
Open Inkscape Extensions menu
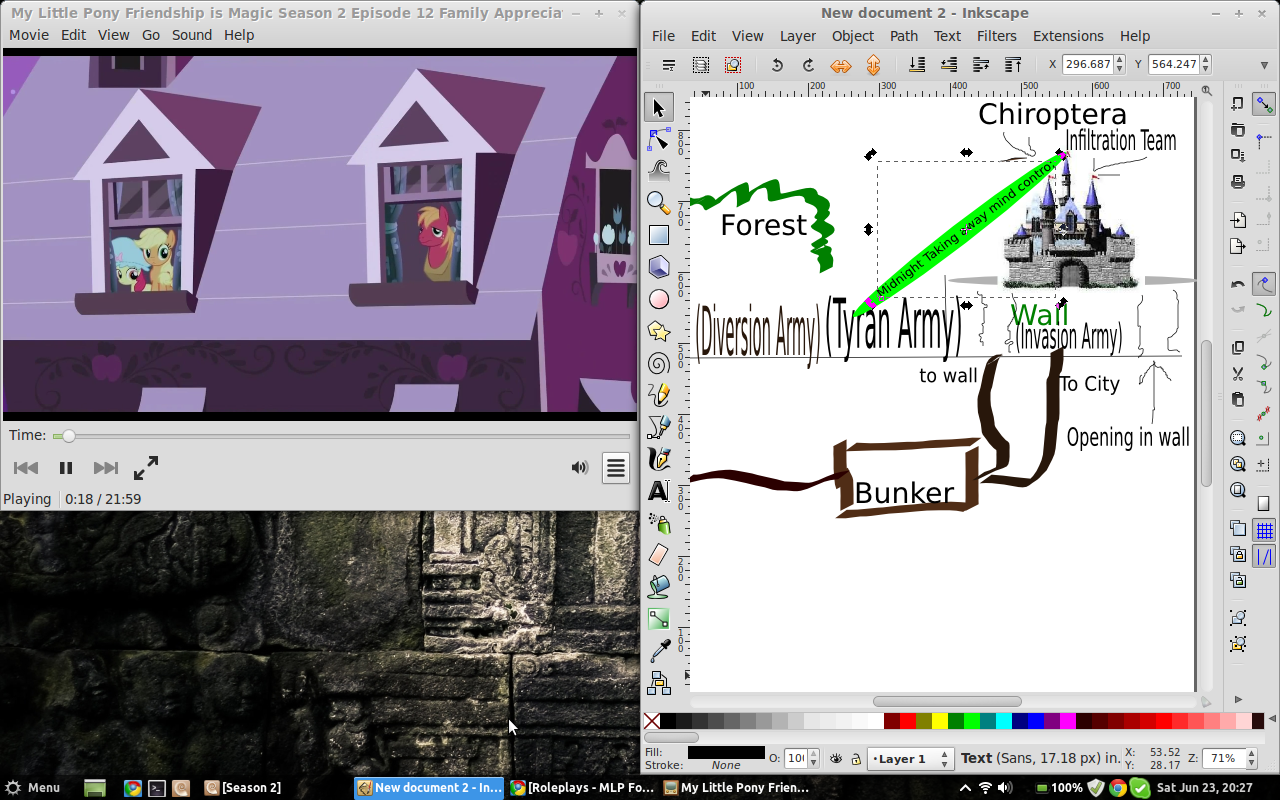[x=1068, y=36]
